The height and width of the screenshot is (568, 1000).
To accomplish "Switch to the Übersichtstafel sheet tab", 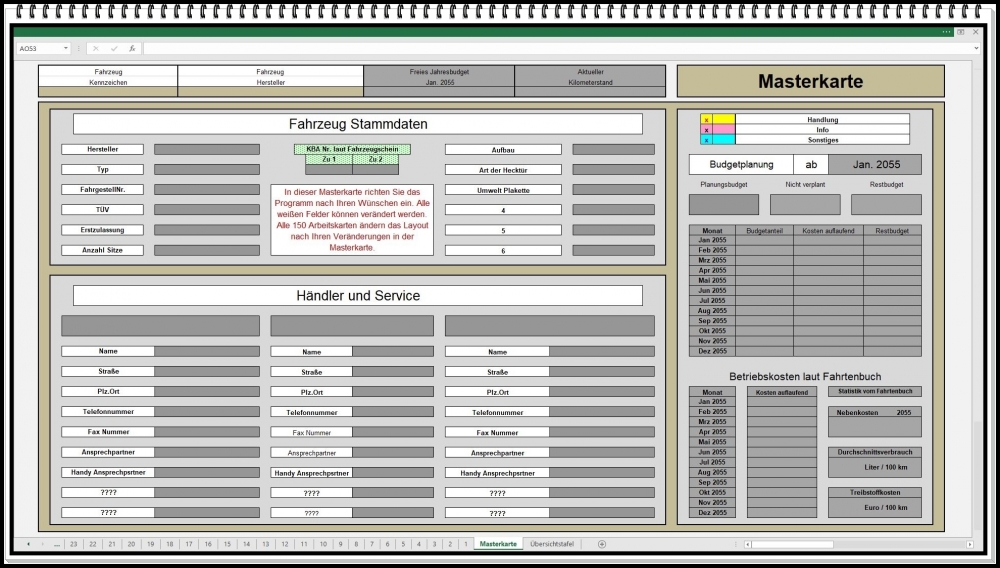I will pos(552,544).
